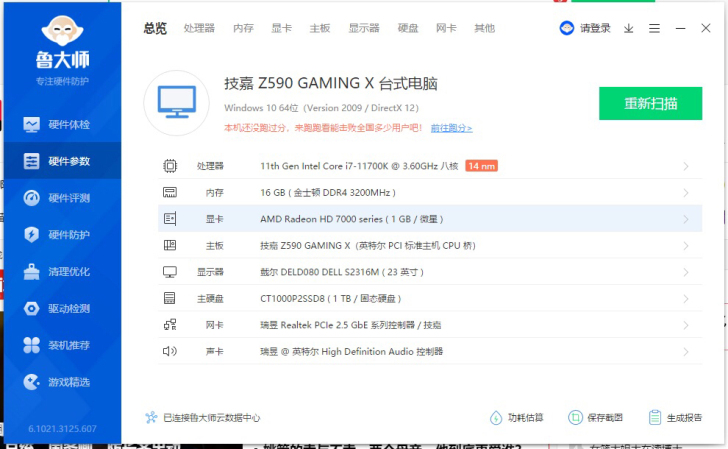The image size is (728, 449).
Task: Click the DELL S2316M monitor text
Action: 342,272
